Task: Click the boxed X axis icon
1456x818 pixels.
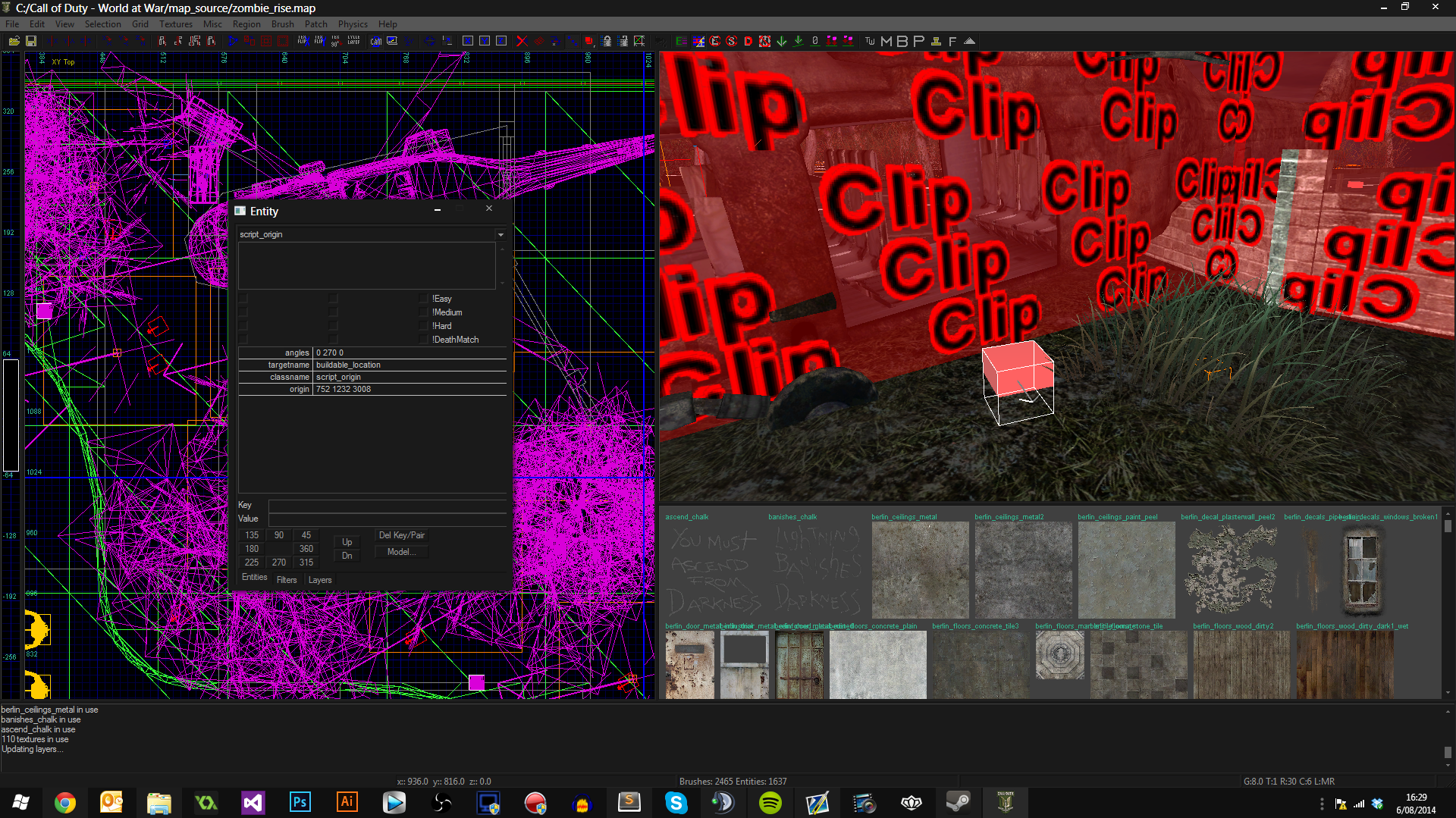Action: 468,41
